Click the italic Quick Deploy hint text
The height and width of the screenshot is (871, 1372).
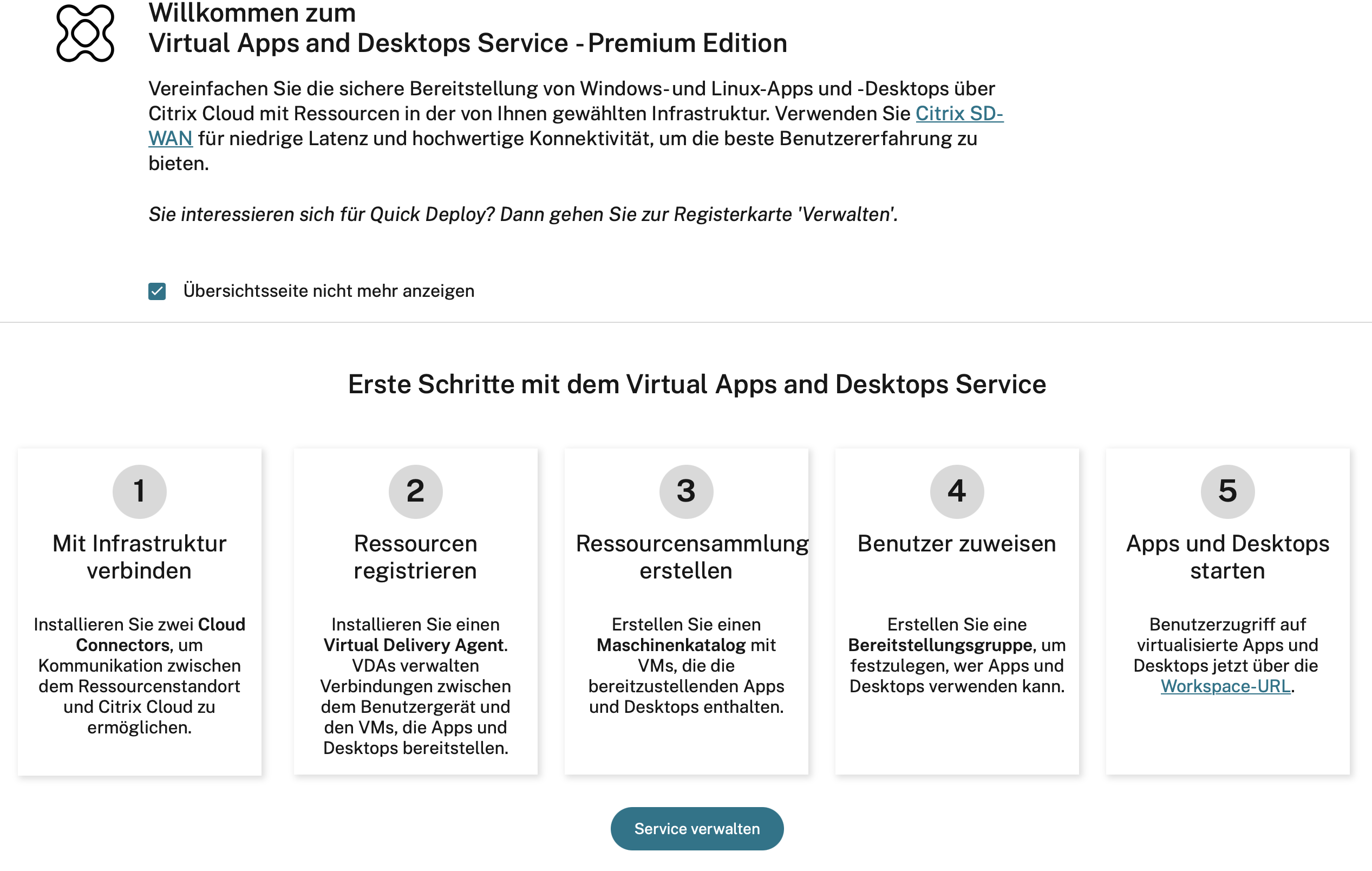tap(523, 214)
